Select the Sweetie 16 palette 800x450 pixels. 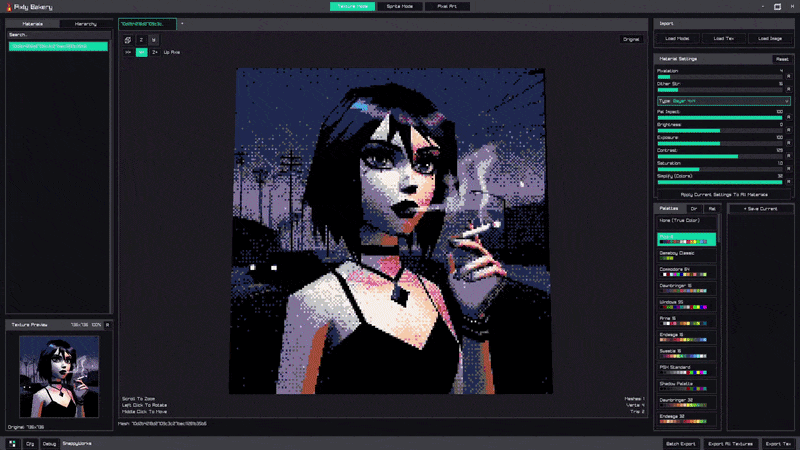(x=686, y=353)
